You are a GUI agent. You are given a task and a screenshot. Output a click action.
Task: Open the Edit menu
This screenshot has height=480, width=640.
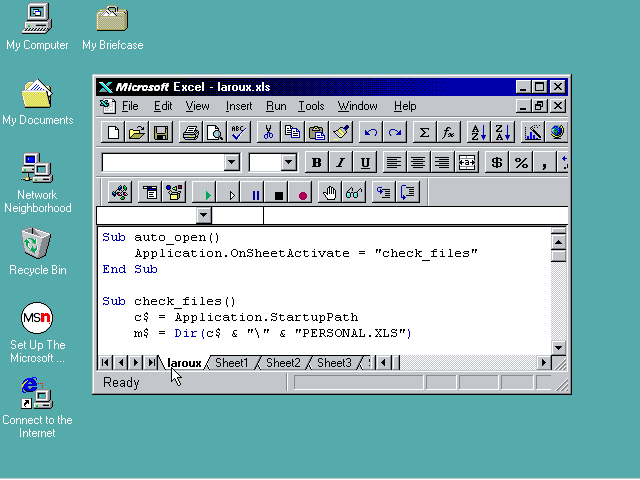coord(163,106)
